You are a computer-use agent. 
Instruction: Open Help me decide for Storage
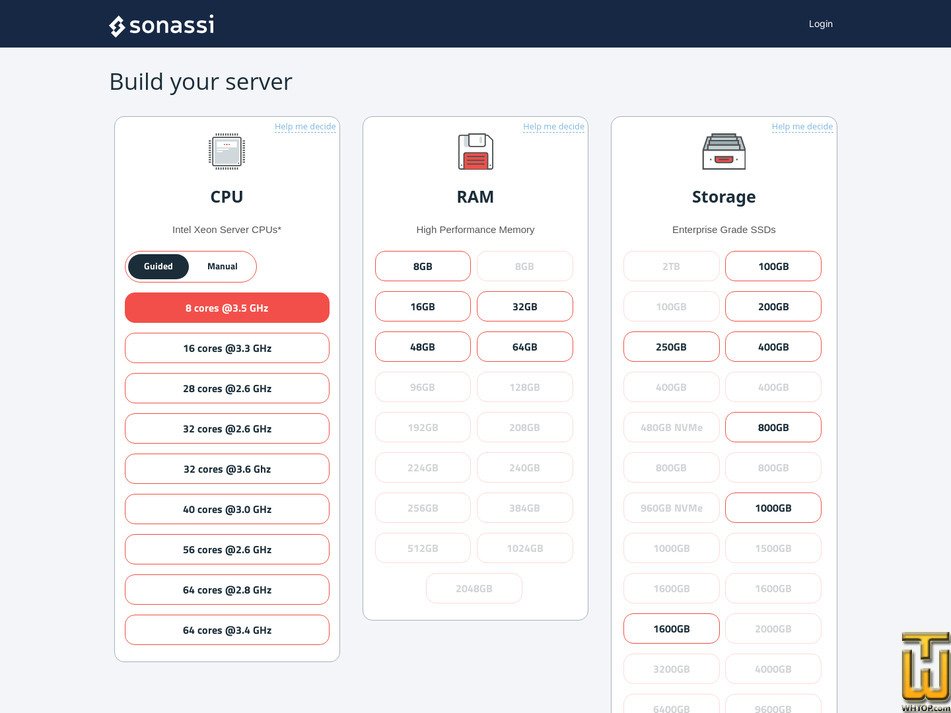tap(802, 127)
